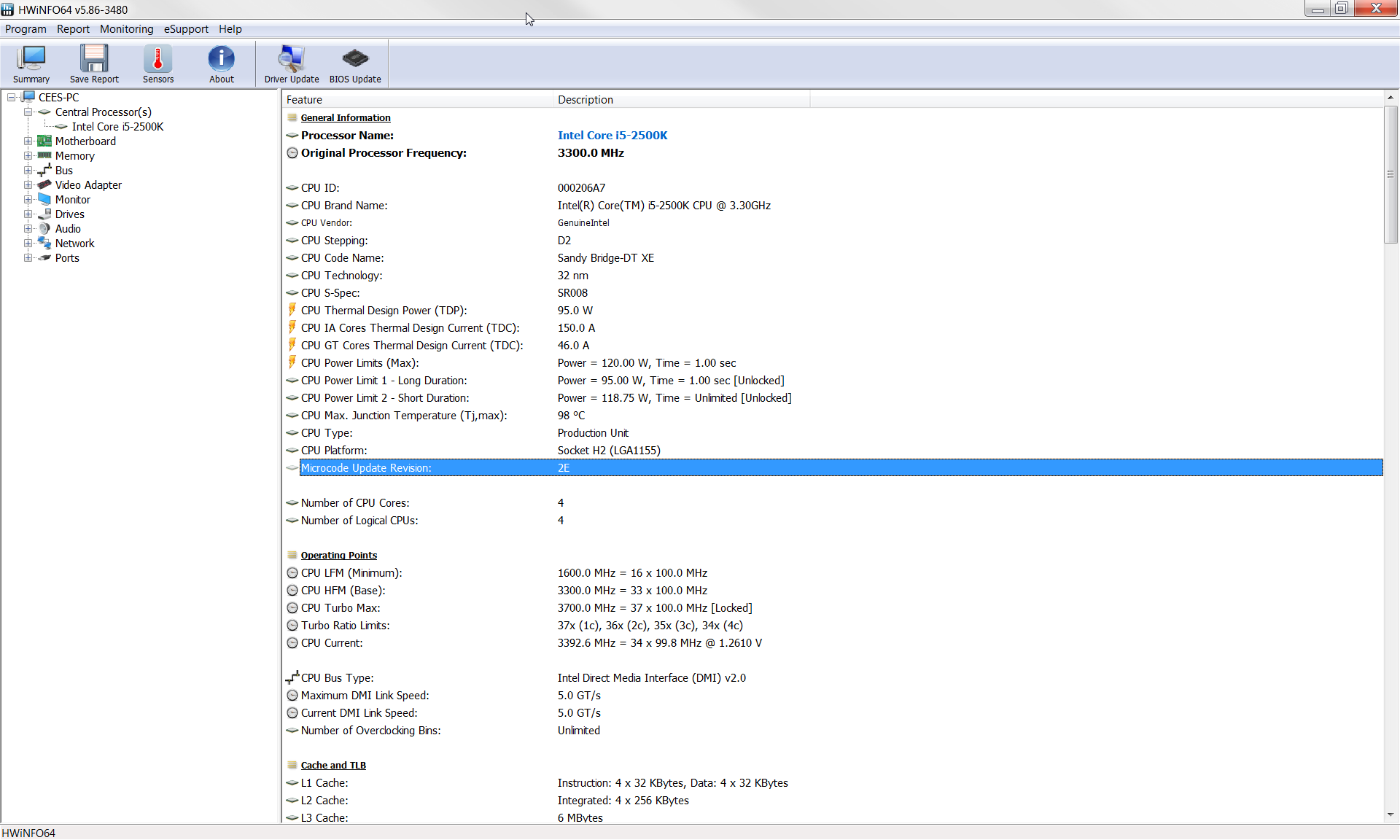Image resolution: width=1400 pixels, height=840 pixels.
Task: Open the Report menu
Action: (73, 29)
